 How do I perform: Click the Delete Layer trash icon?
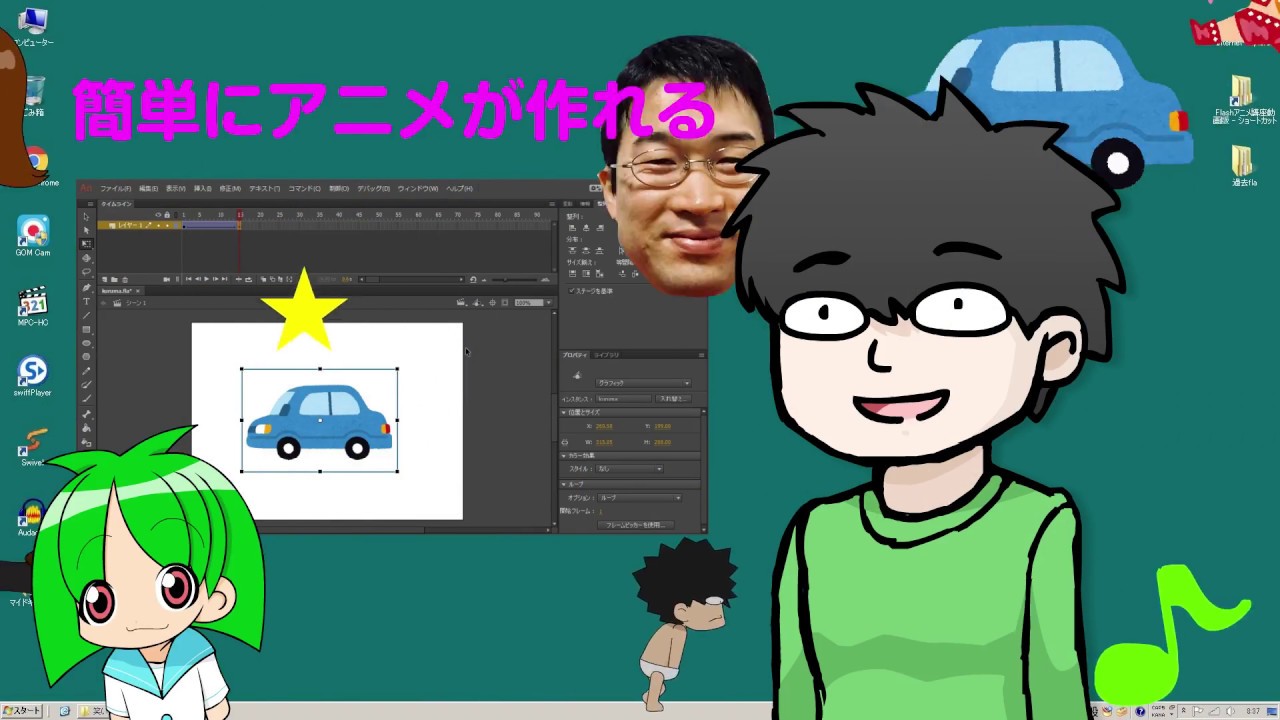click(x=125, y=280)
